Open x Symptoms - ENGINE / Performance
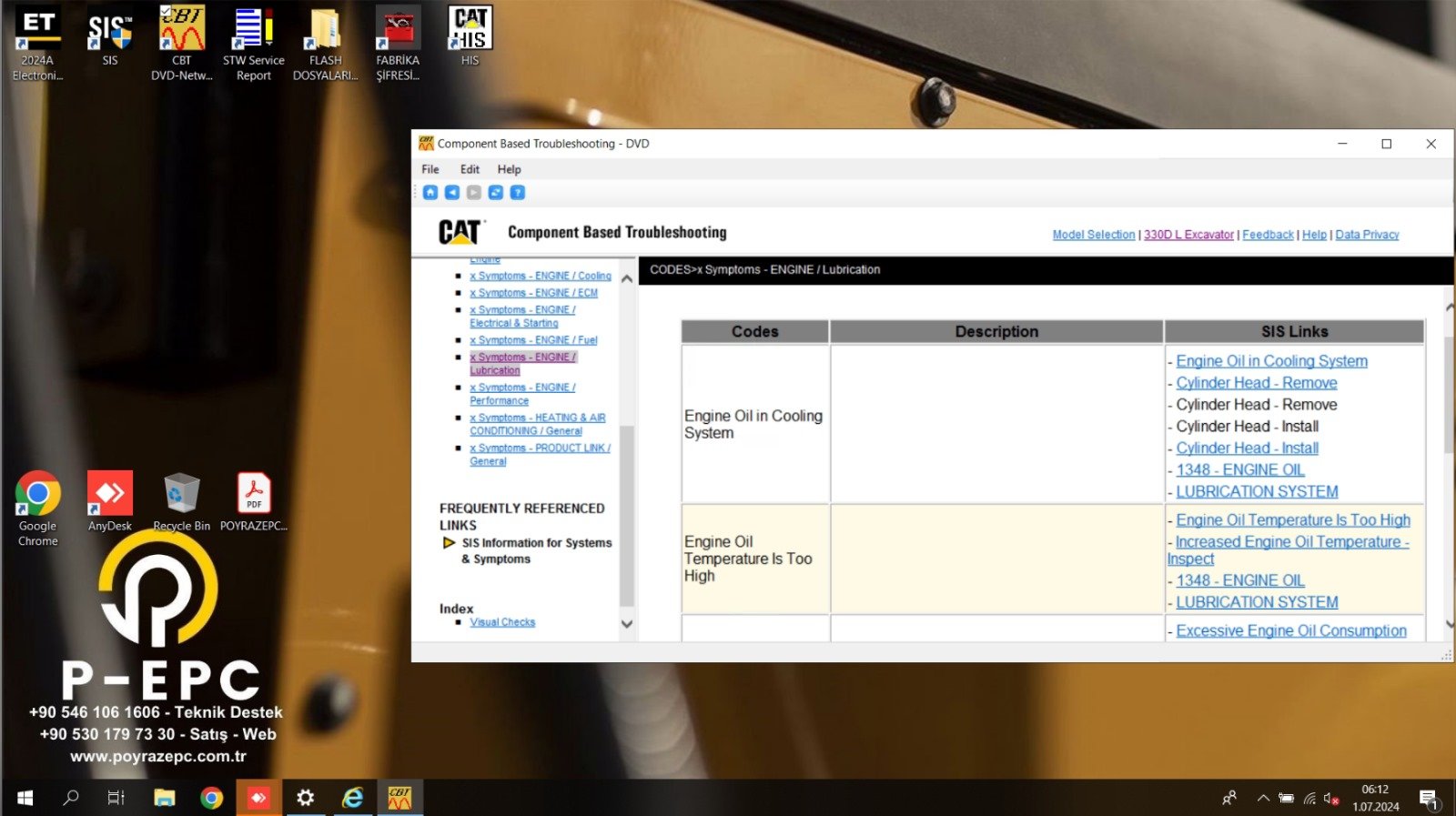Viewport: 1456px width, 816px height. [x=522, y=394]
